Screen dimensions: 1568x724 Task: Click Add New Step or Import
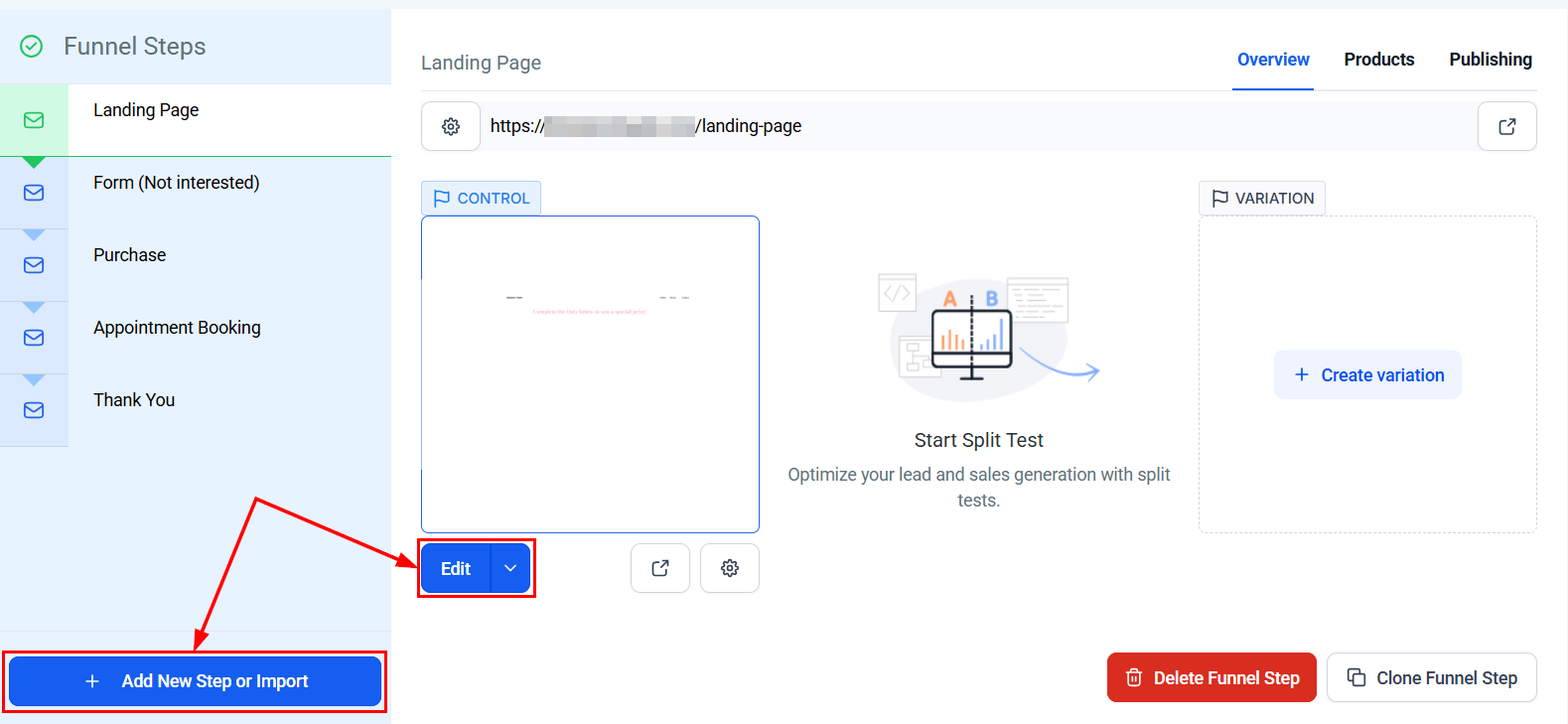click(x=195, y=681)
